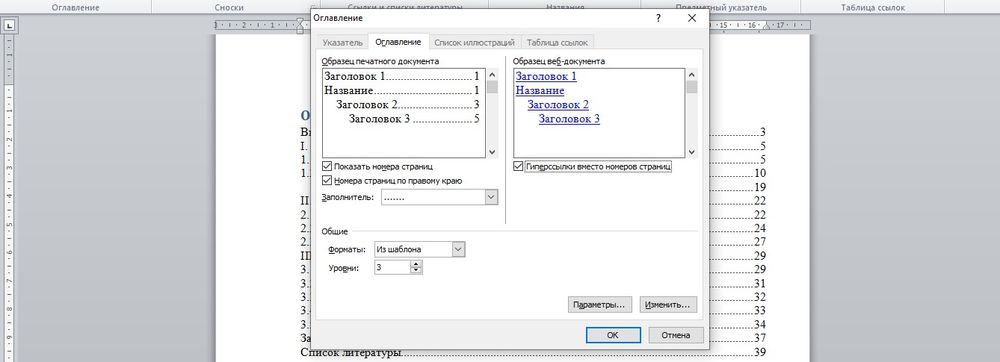Click Заголовок 1 line in print preview
Image resolution: width=1000 pixels, height=362 pixels.
(x=402, y=76)
